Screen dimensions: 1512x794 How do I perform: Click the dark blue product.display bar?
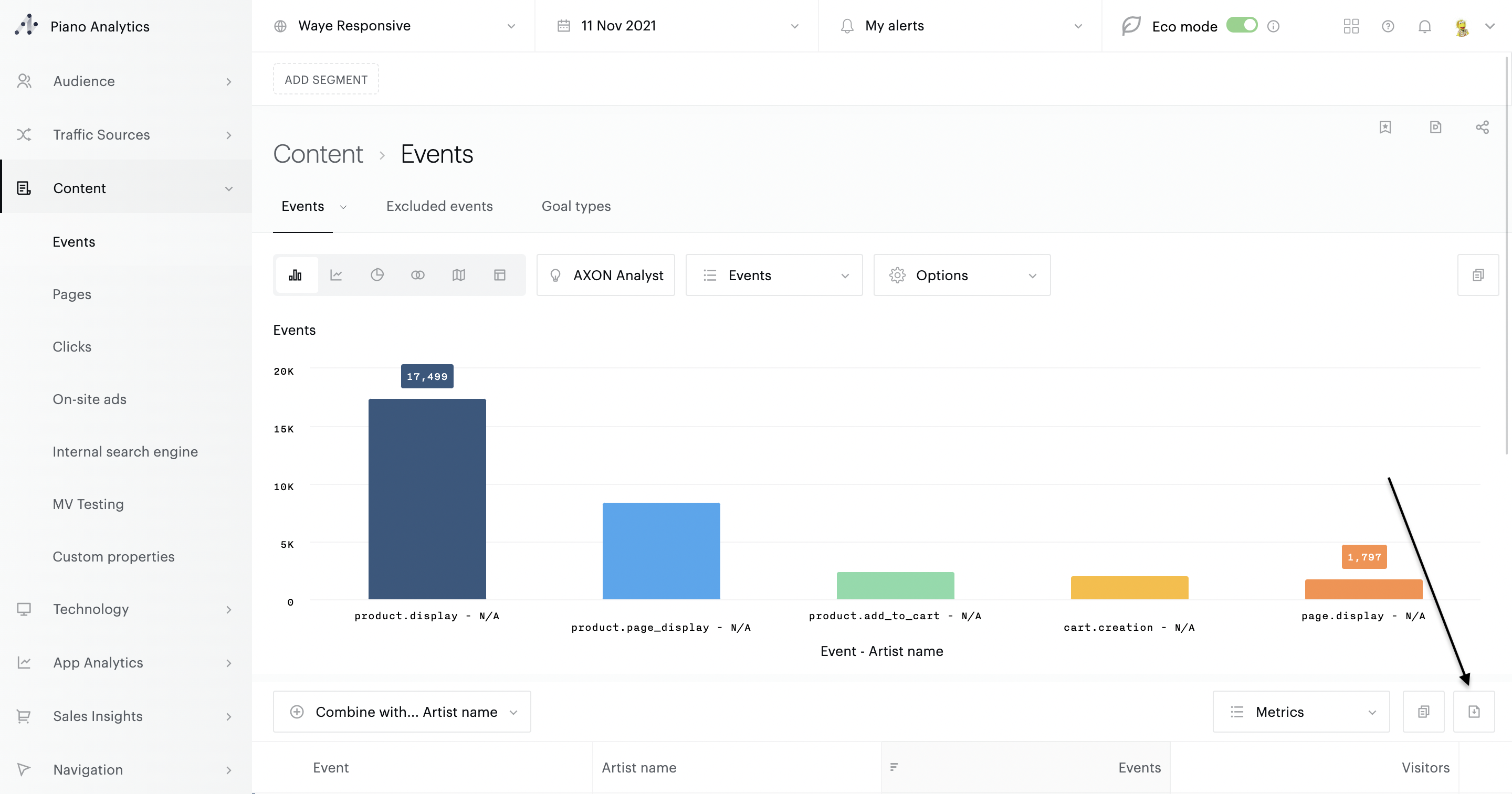427,498
